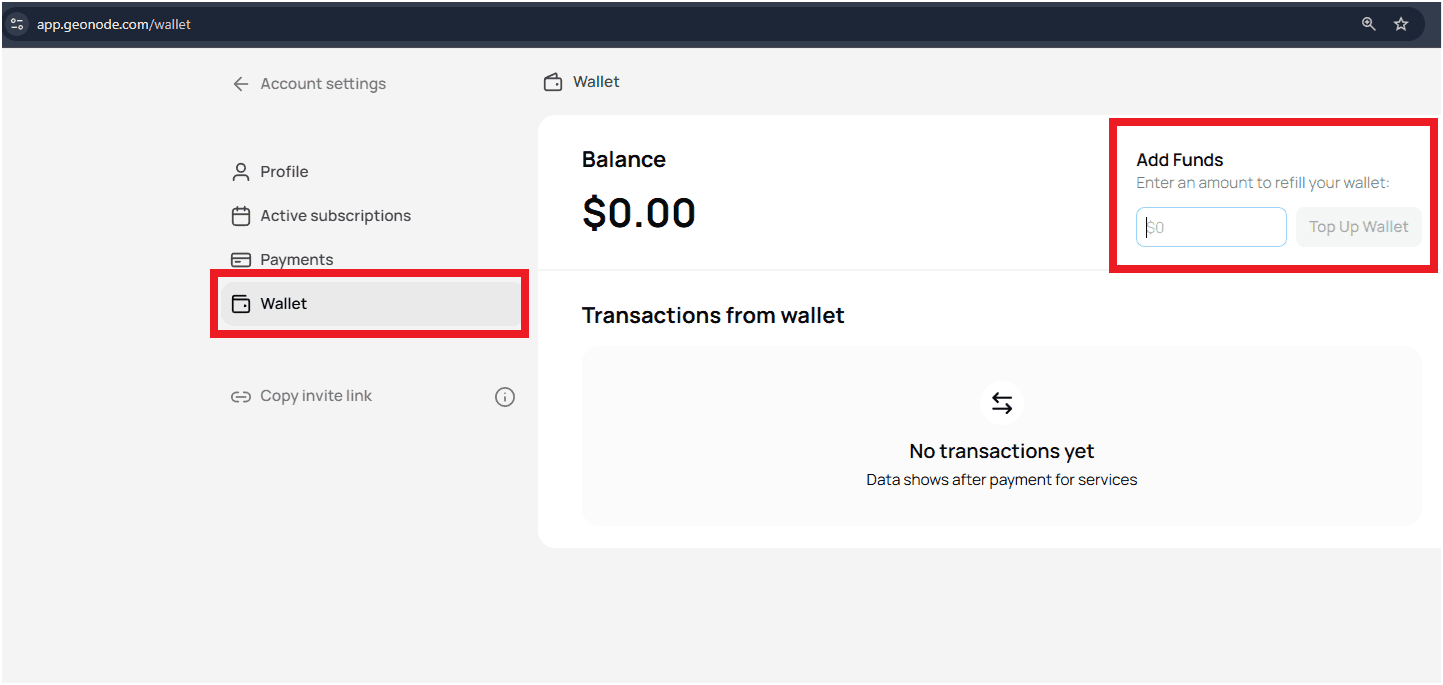
Task: Switch to the Profile section
Action: (x=284, y=171)
